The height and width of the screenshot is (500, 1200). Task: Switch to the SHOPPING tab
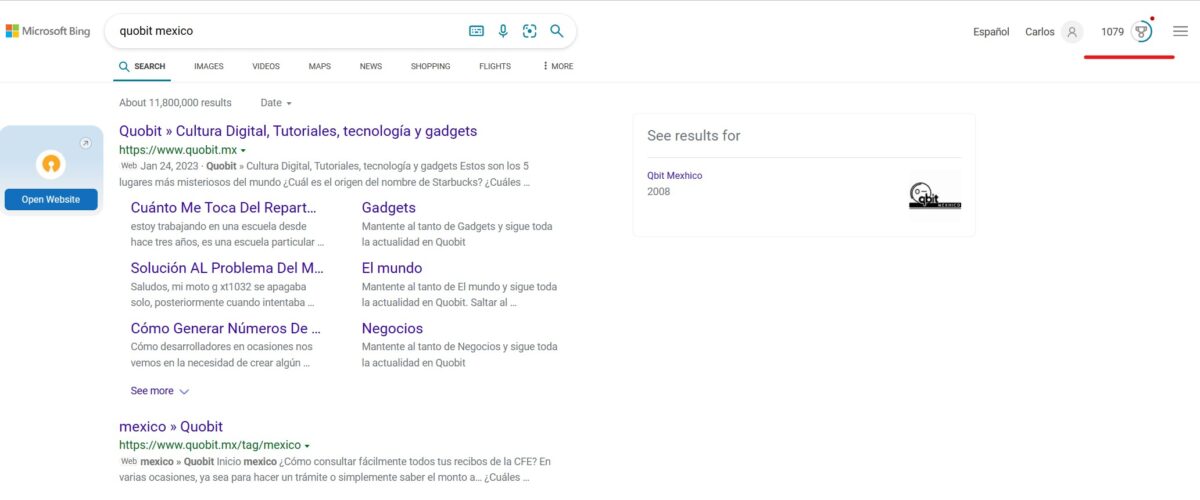[430, 67]
